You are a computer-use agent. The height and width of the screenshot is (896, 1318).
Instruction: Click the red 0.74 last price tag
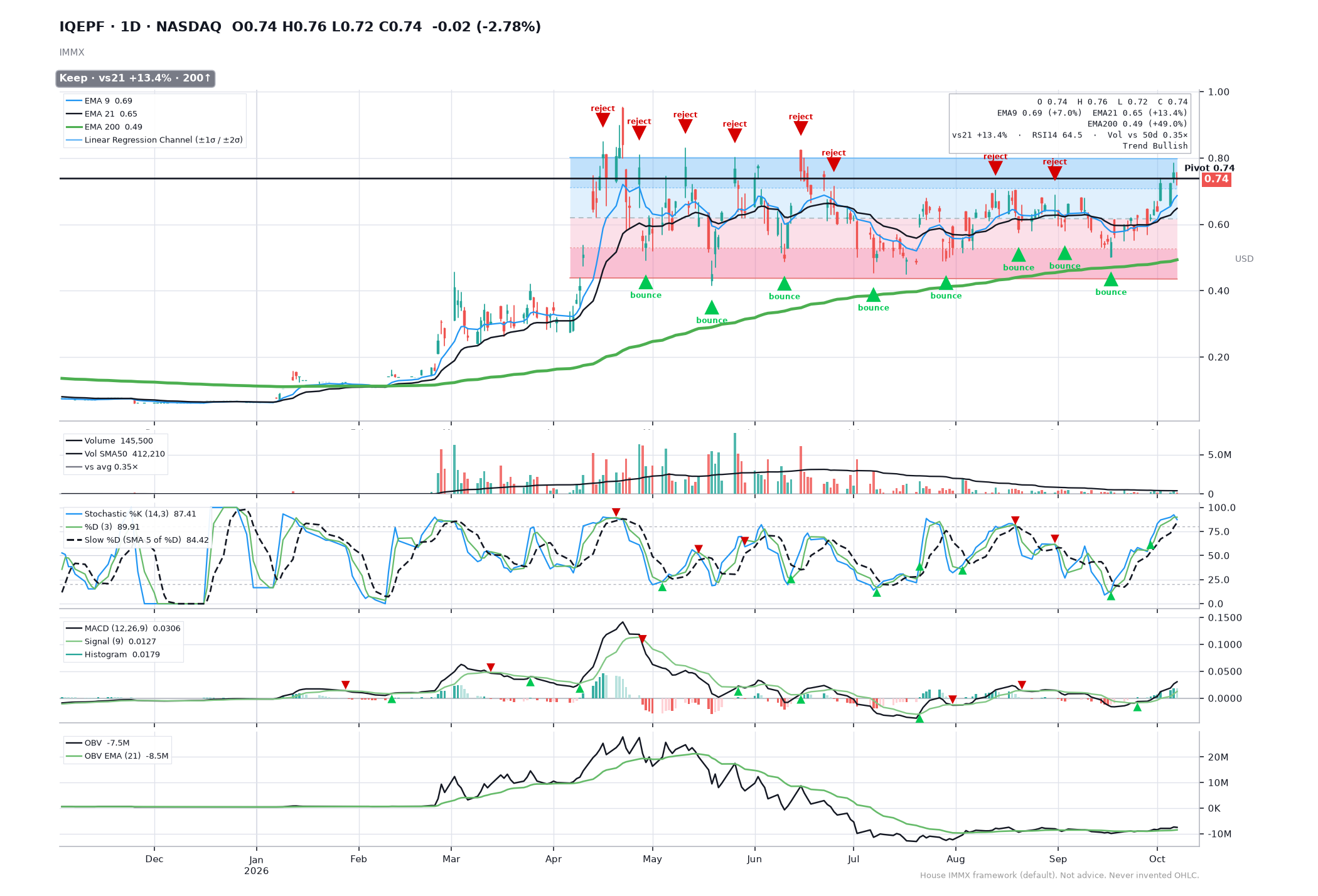(1216, 179)
